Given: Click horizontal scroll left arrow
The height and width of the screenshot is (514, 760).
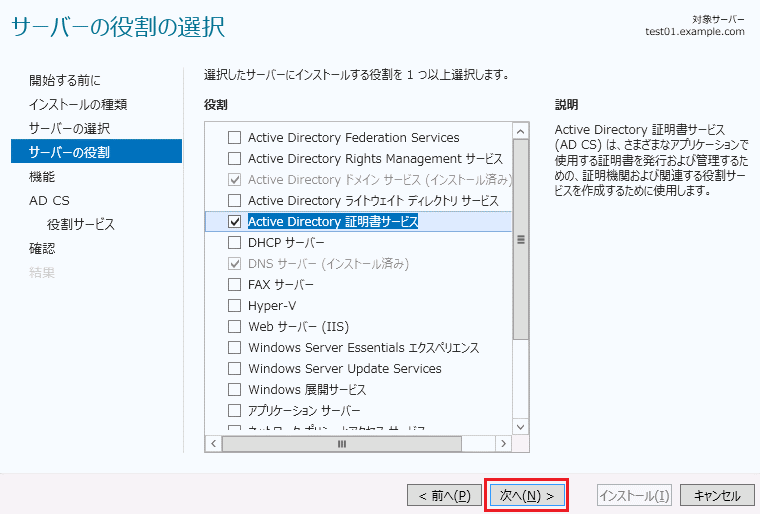Looking at the screenshot, I should (x=213, y=444).
